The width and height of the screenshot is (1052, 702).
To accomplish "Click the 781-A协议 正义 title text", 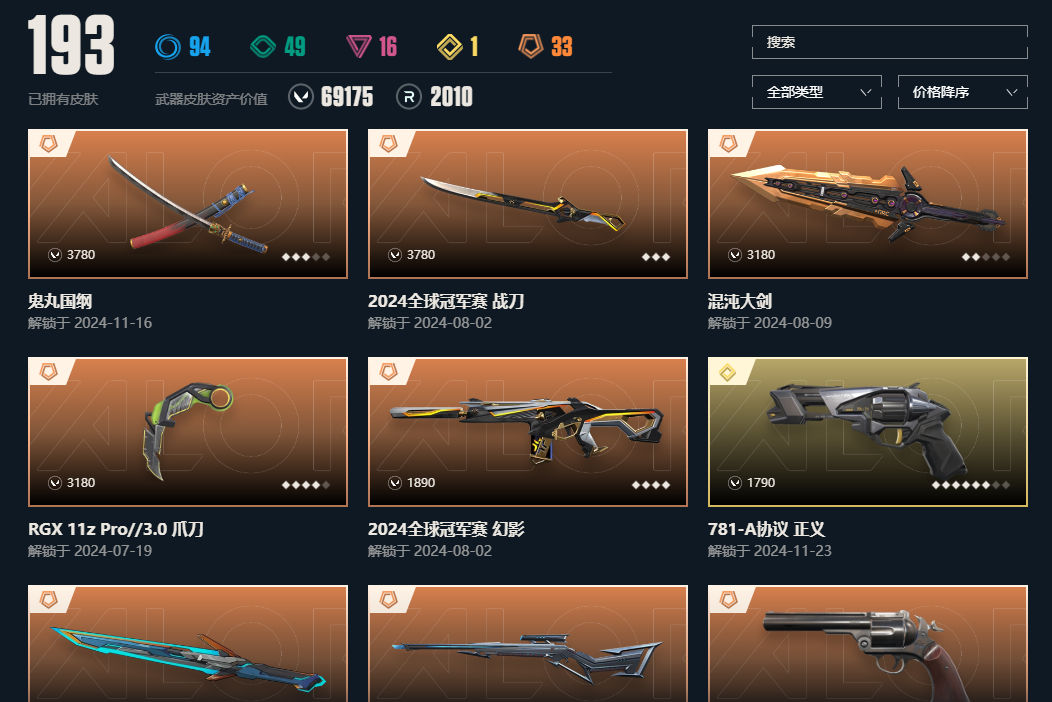I will [x=766, y=530].
